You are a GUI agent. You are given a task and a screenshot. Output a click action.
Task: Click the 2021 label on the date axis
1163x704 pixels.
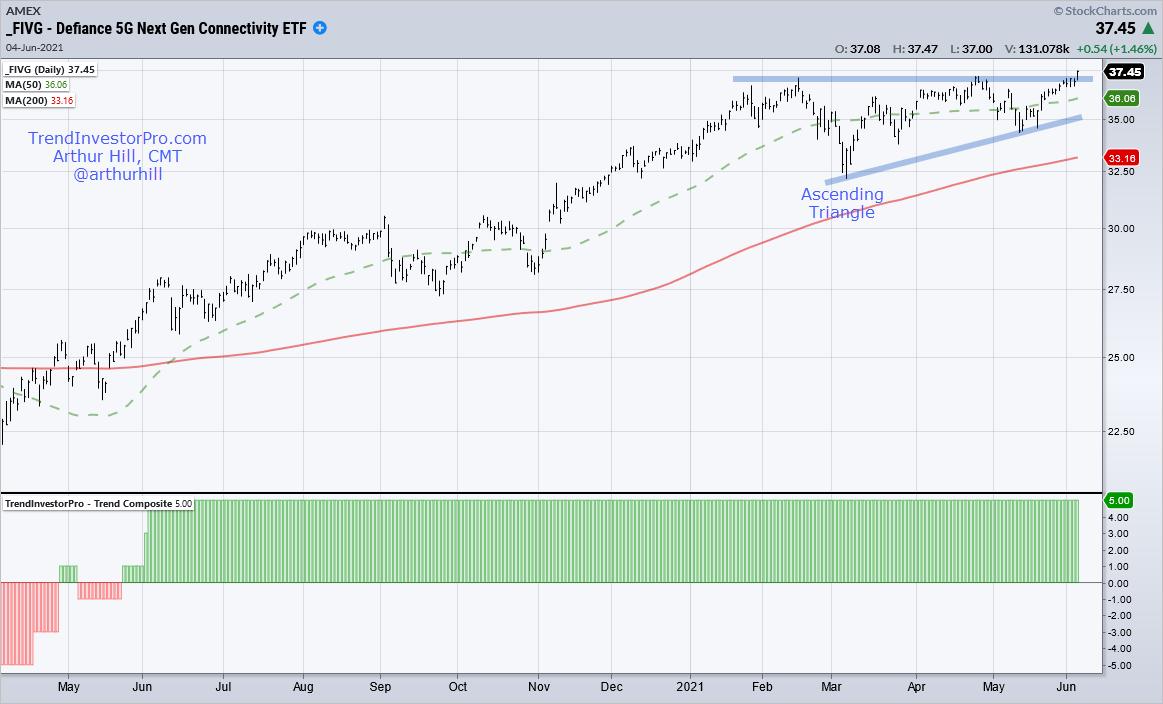click(x=690, y=688)
